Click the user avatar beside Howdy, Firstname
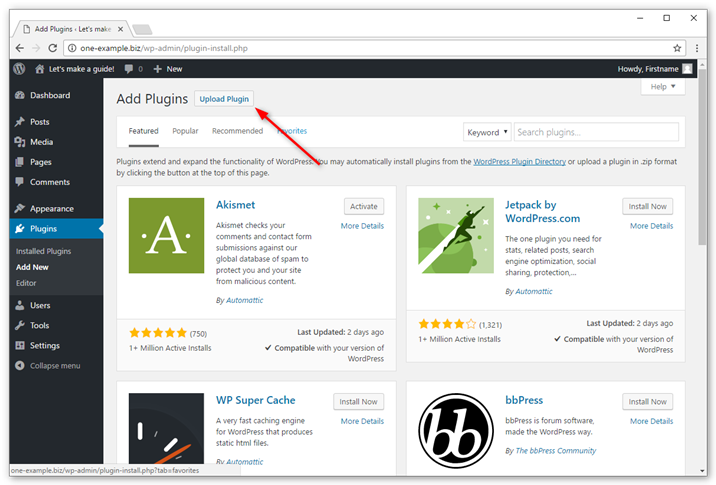The height and width of the screenshot is (485, 716). (687, 69)
